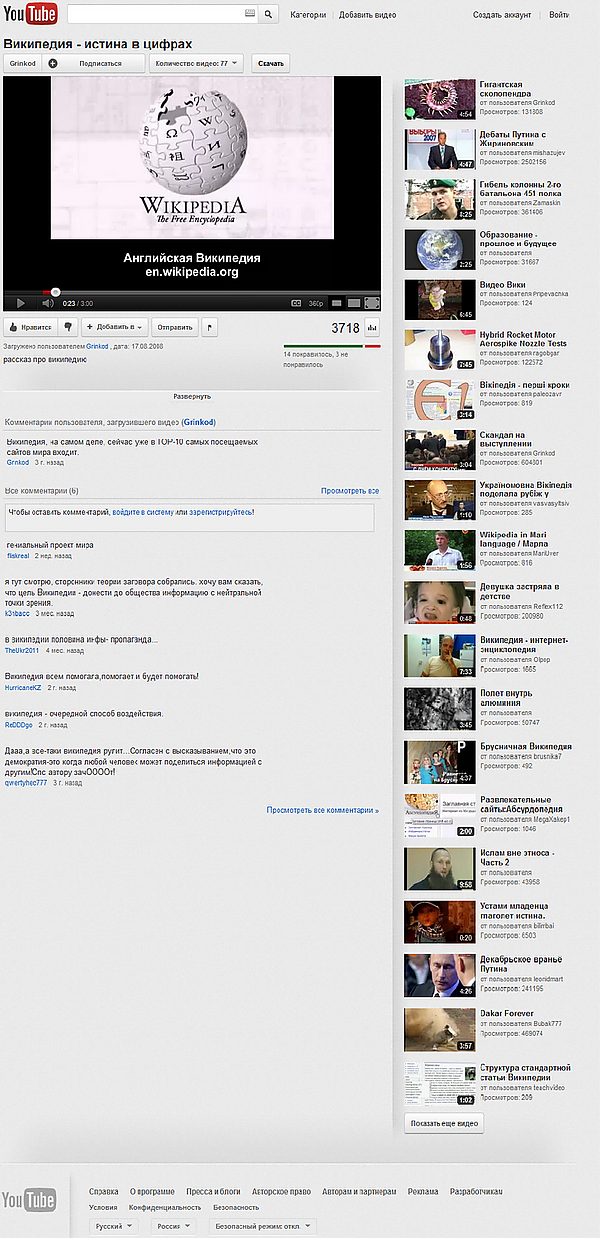Screen dimensions: 600x1238
Task: Open Добавить видео in top navigation
Action: pos(367,15)
